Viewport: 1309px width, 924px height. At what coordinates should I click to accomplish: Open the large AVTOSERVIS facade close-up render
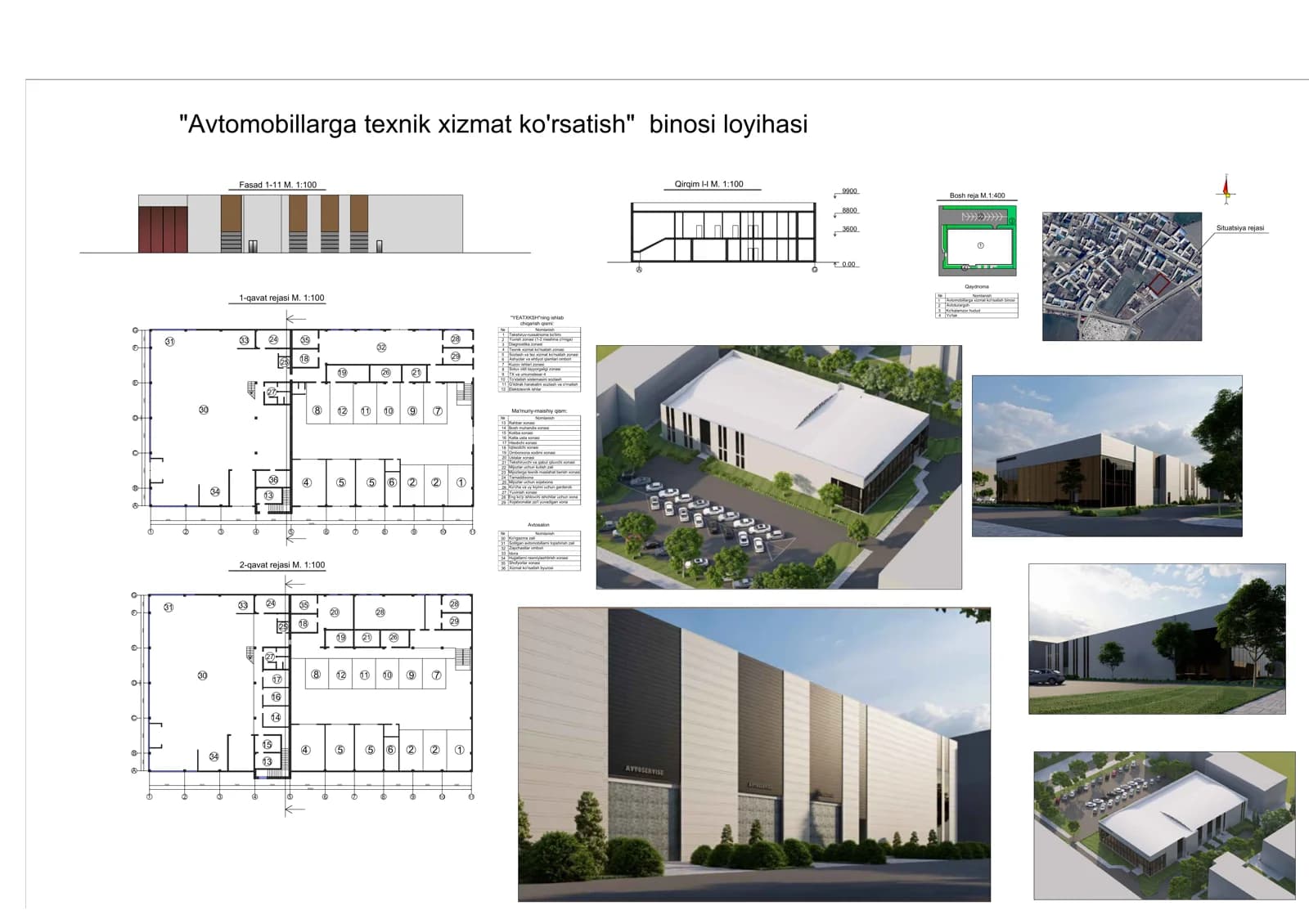point(754,755)
